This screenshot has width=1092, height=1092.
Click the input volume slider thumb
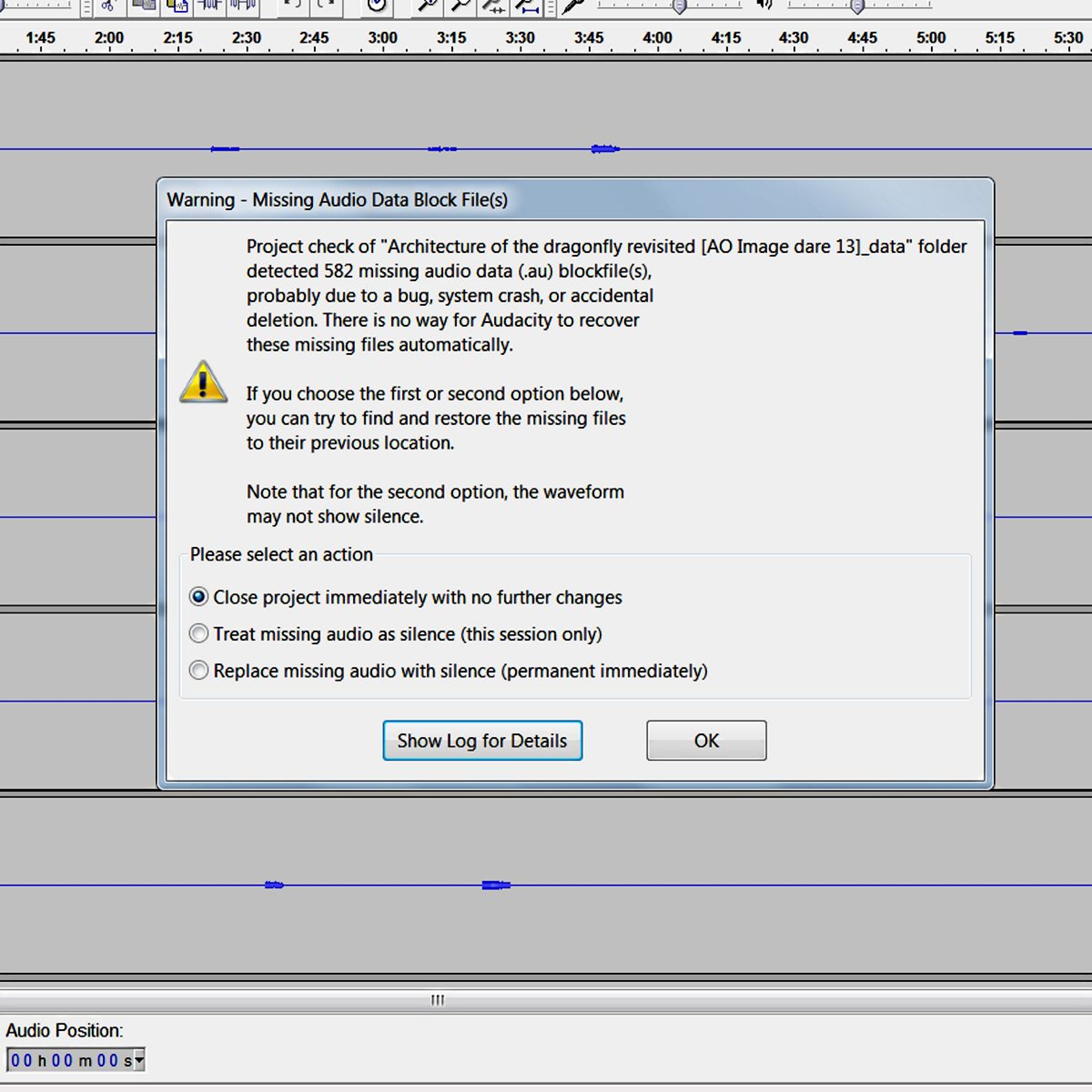click(679, 7)
